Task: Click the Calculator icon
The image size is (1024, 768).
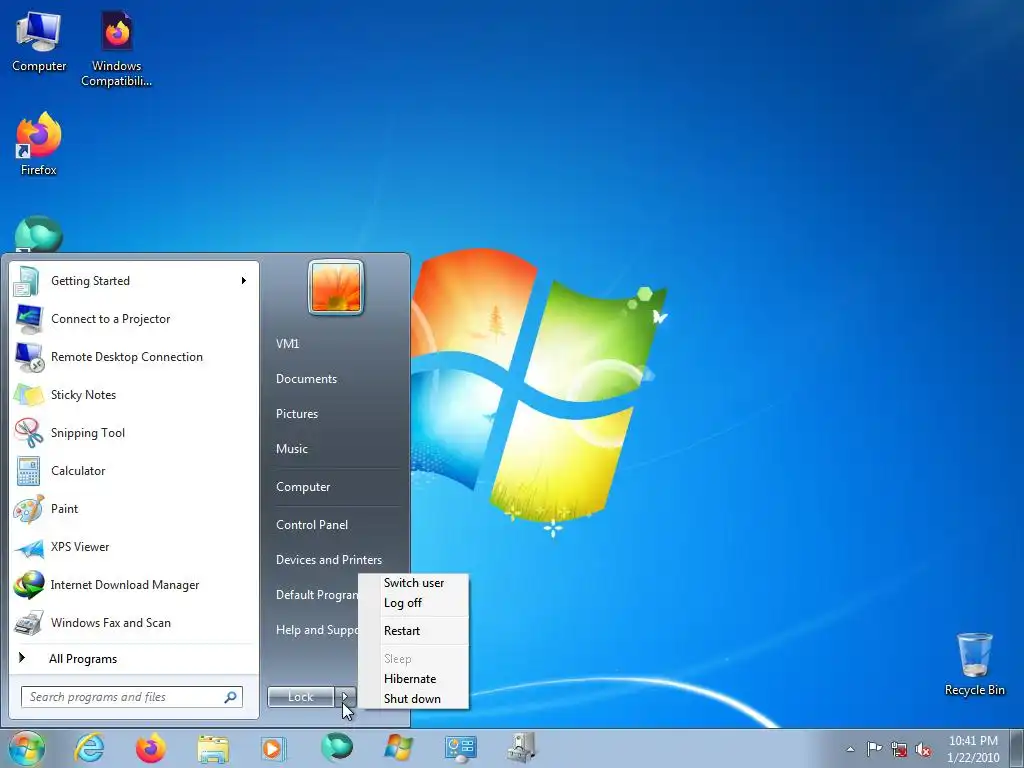Action: pyautogui.click(x=28, y=471)
